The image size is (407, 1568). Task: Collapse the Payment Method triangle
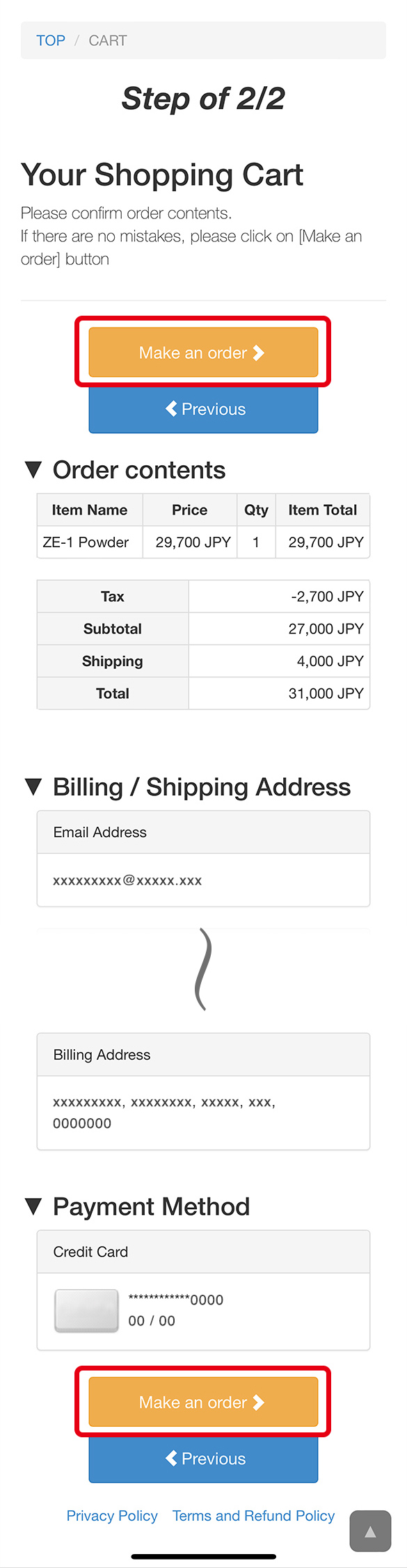[x=33, y=1206]
